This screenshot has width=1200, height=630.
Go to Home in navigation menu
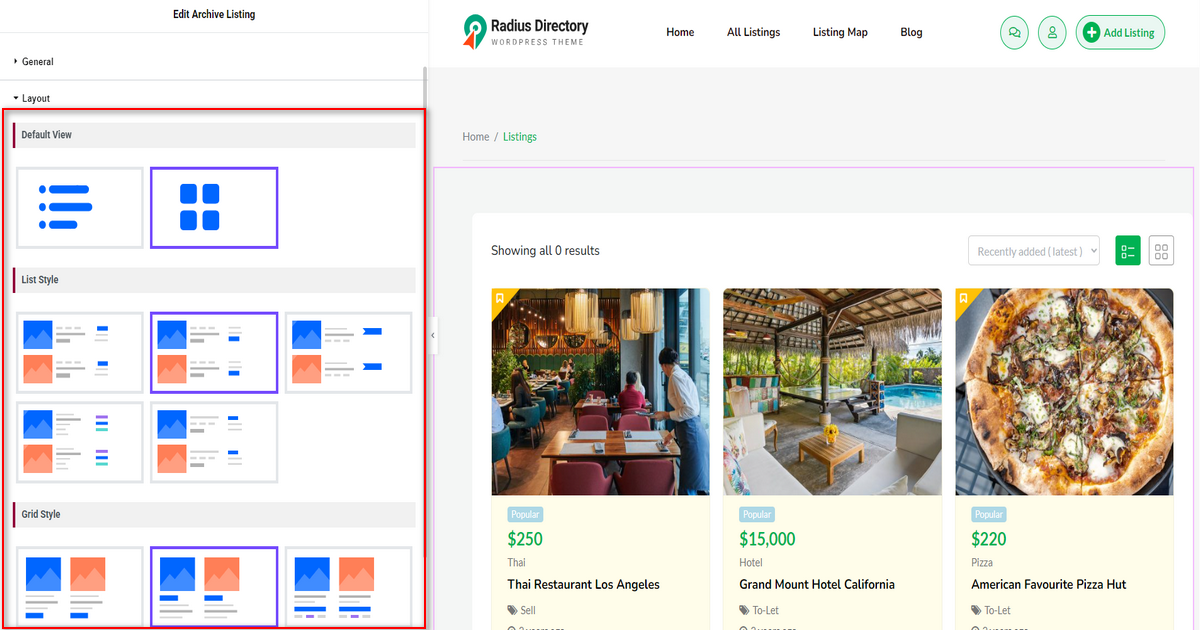(x=680, y=32)
